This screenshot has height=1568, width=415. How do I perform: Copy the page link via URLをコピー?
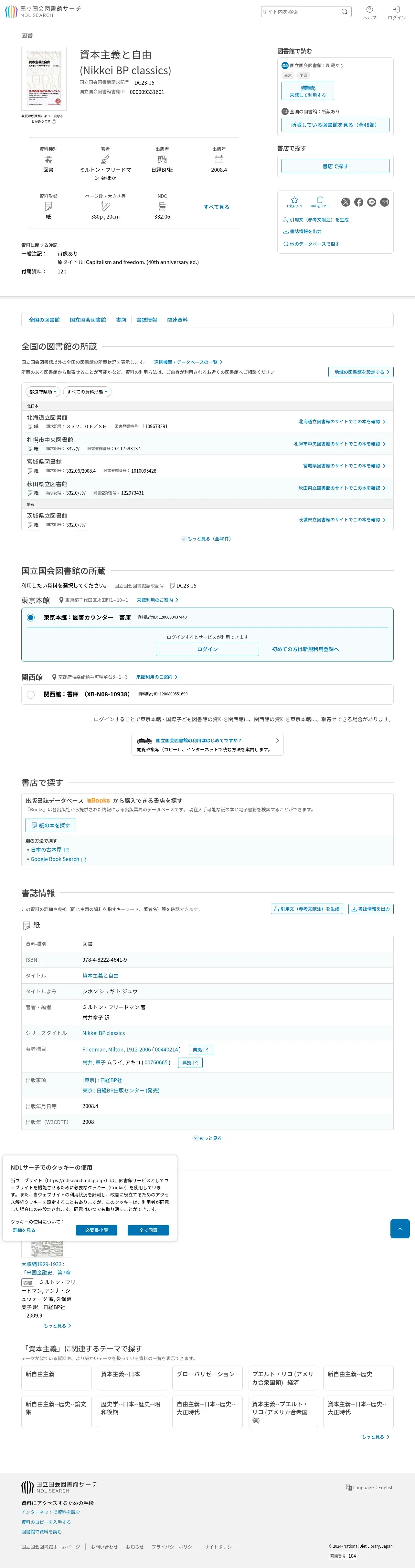[x=320, y=202]
